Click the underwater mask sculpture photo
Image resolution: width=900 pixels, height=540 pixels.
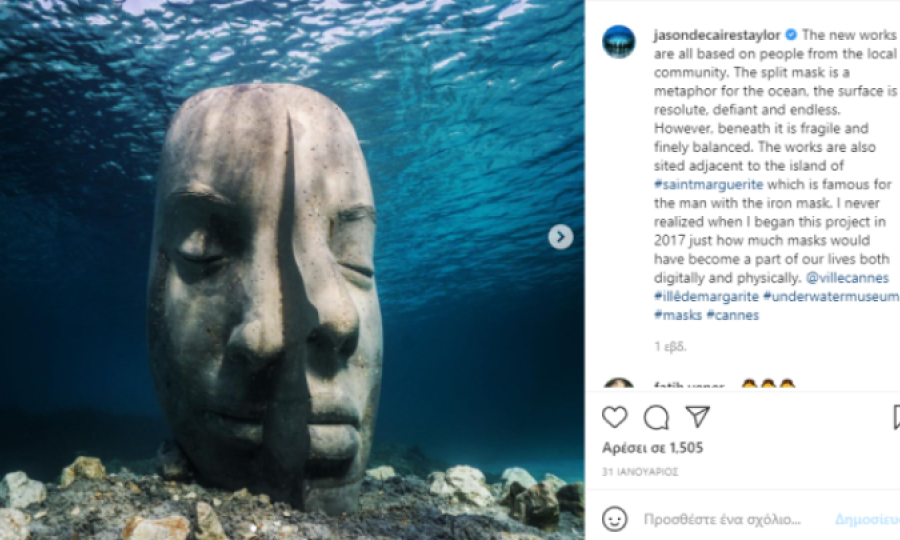click(x=292, y=270)
